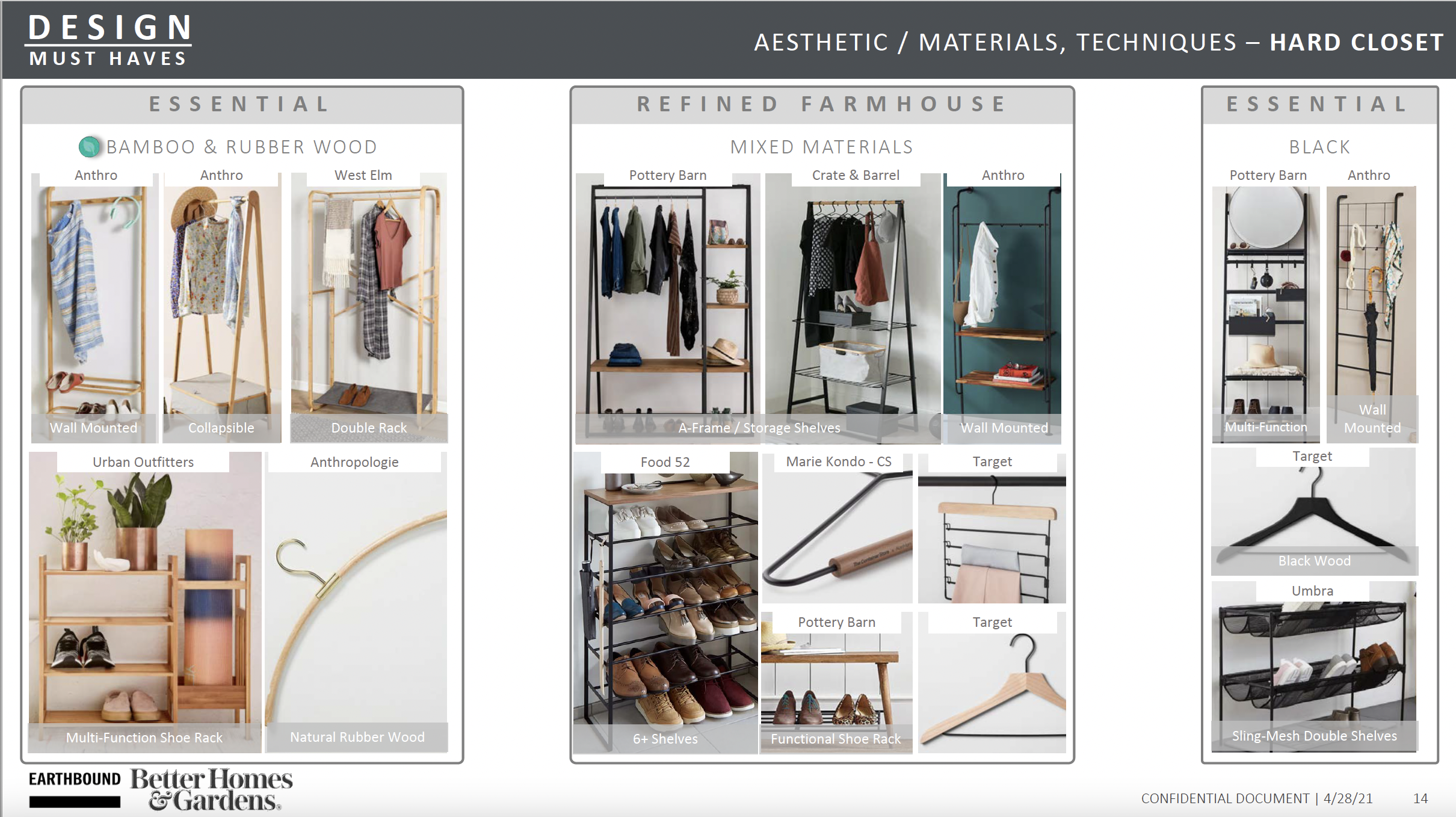
Task: Click the '6+ Shelves' caption
Action: 665,739
